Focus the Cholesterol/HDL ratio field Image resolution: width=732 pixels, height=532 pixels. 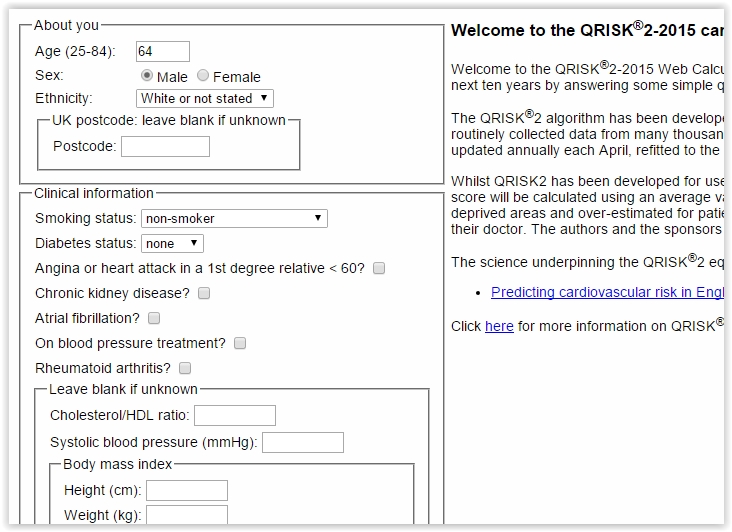(x=235, y=415)
